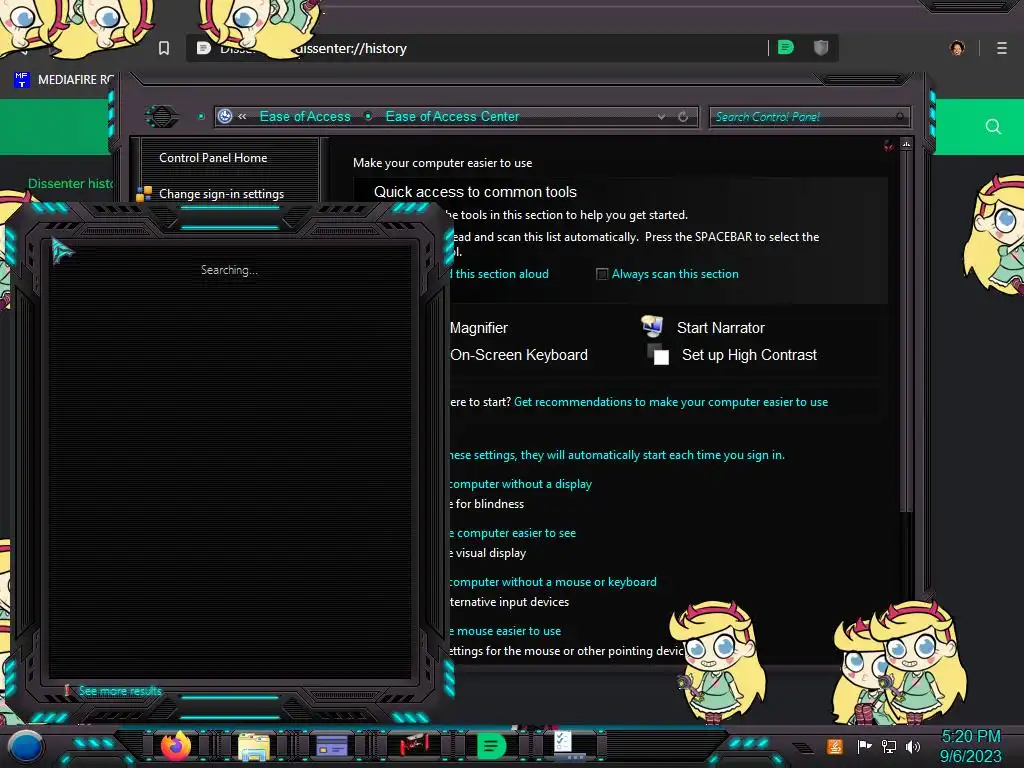Open the Magnifier option

click(x=478, y=328)
